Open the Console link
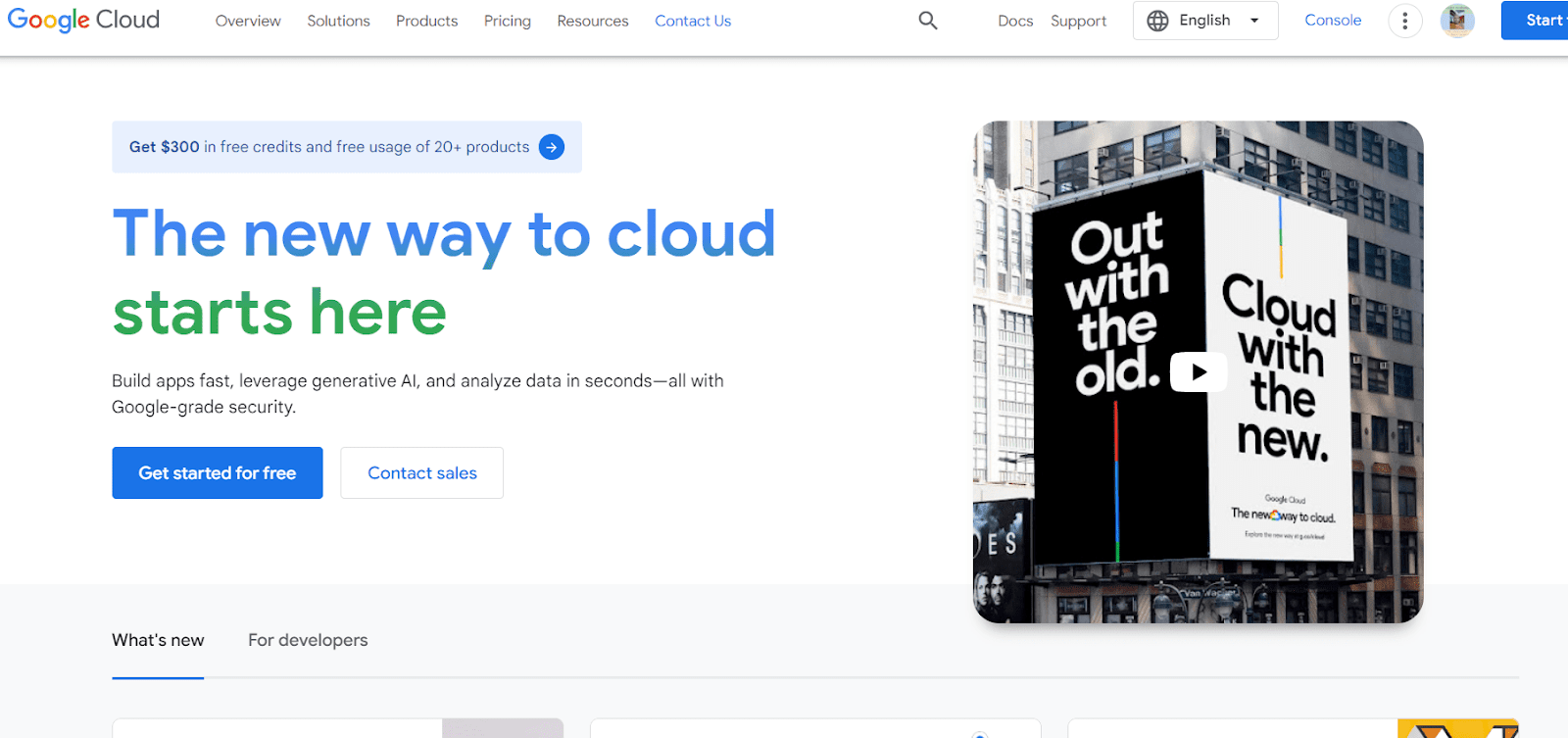The image size is (1568, 738). click(1333, 21)
